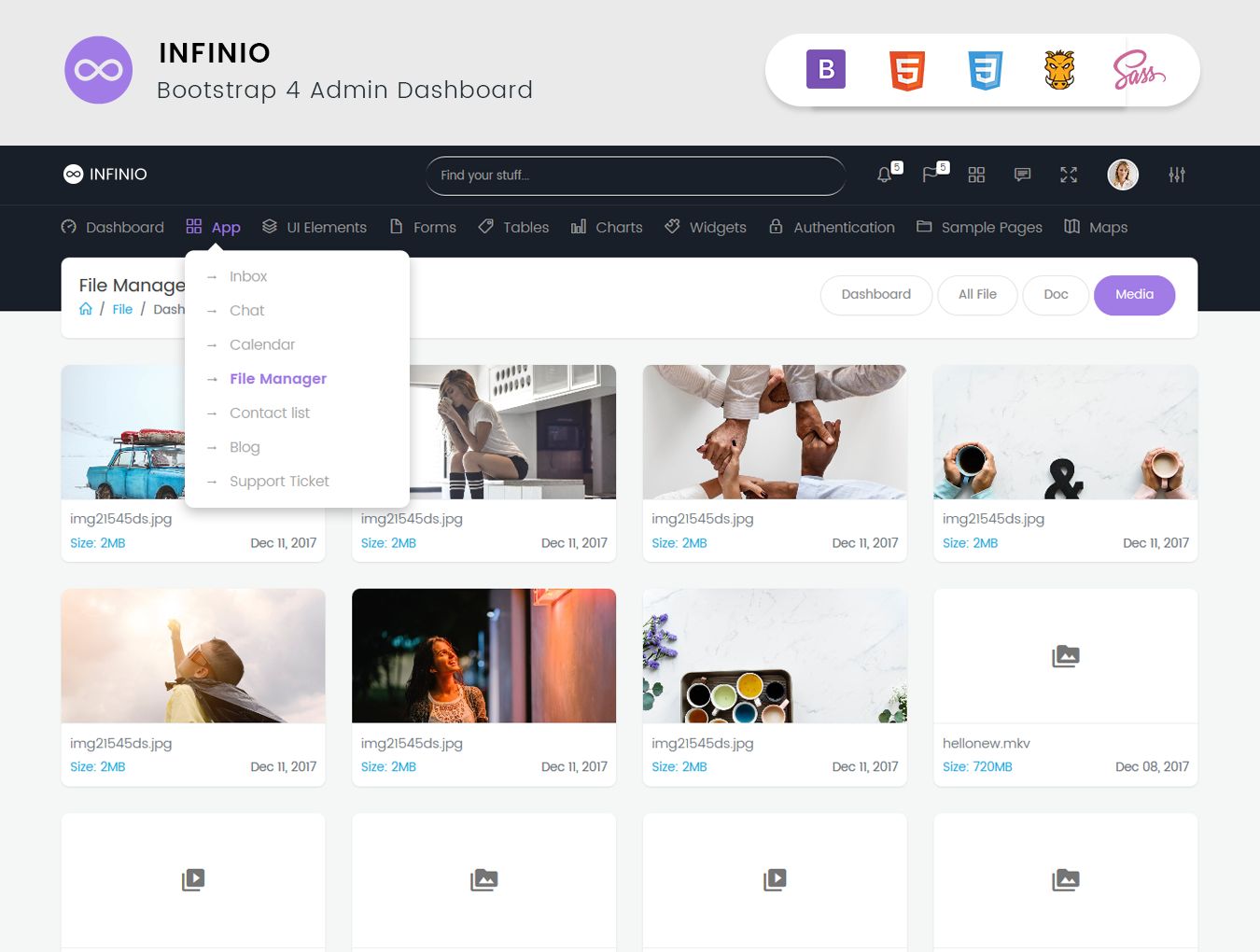
Task: Open the woman sitting on counter thumbnail
Action: [x=512, y=432]
